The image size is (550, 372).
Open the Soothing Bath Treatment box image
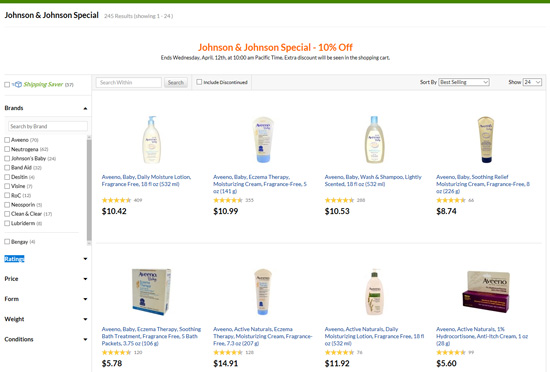152,292
